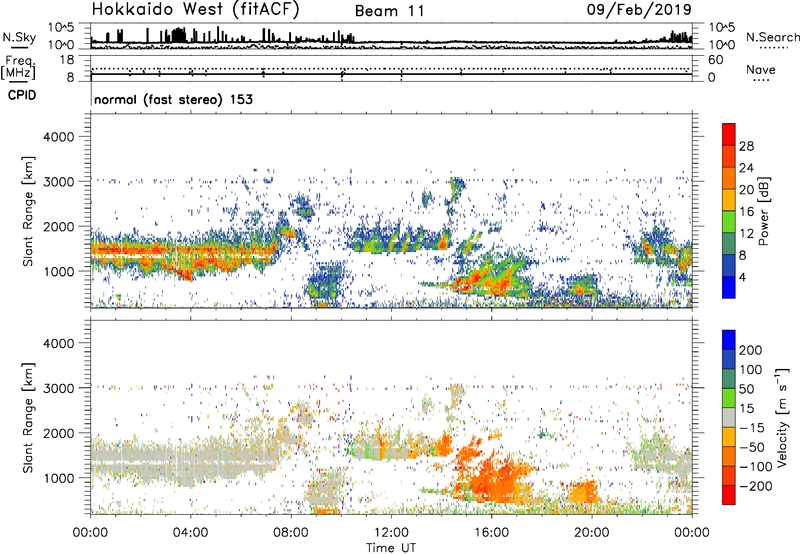Click the "Hokkaido West (fitACF)" plot title
This screenshot has width=800, height=554.
(x=196, y=10)
